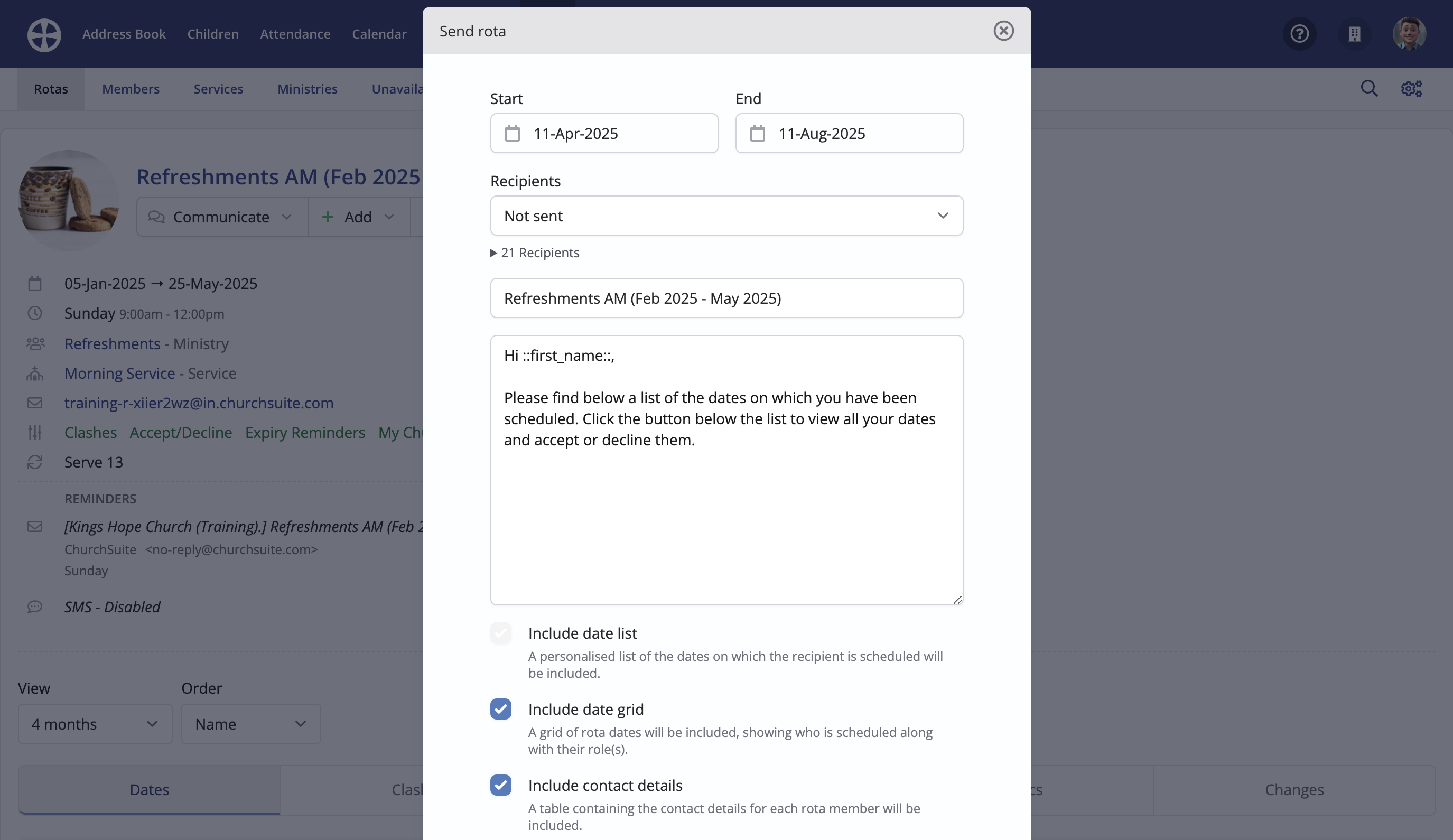Open the Recipients Not sent dropdown

(726, 216)
